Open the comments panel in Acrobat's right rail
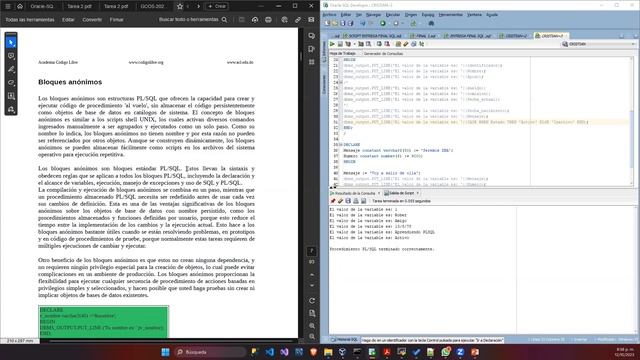The height and width of the screenshot is (360, 640). pyautogui.click(x=312, y=36)
